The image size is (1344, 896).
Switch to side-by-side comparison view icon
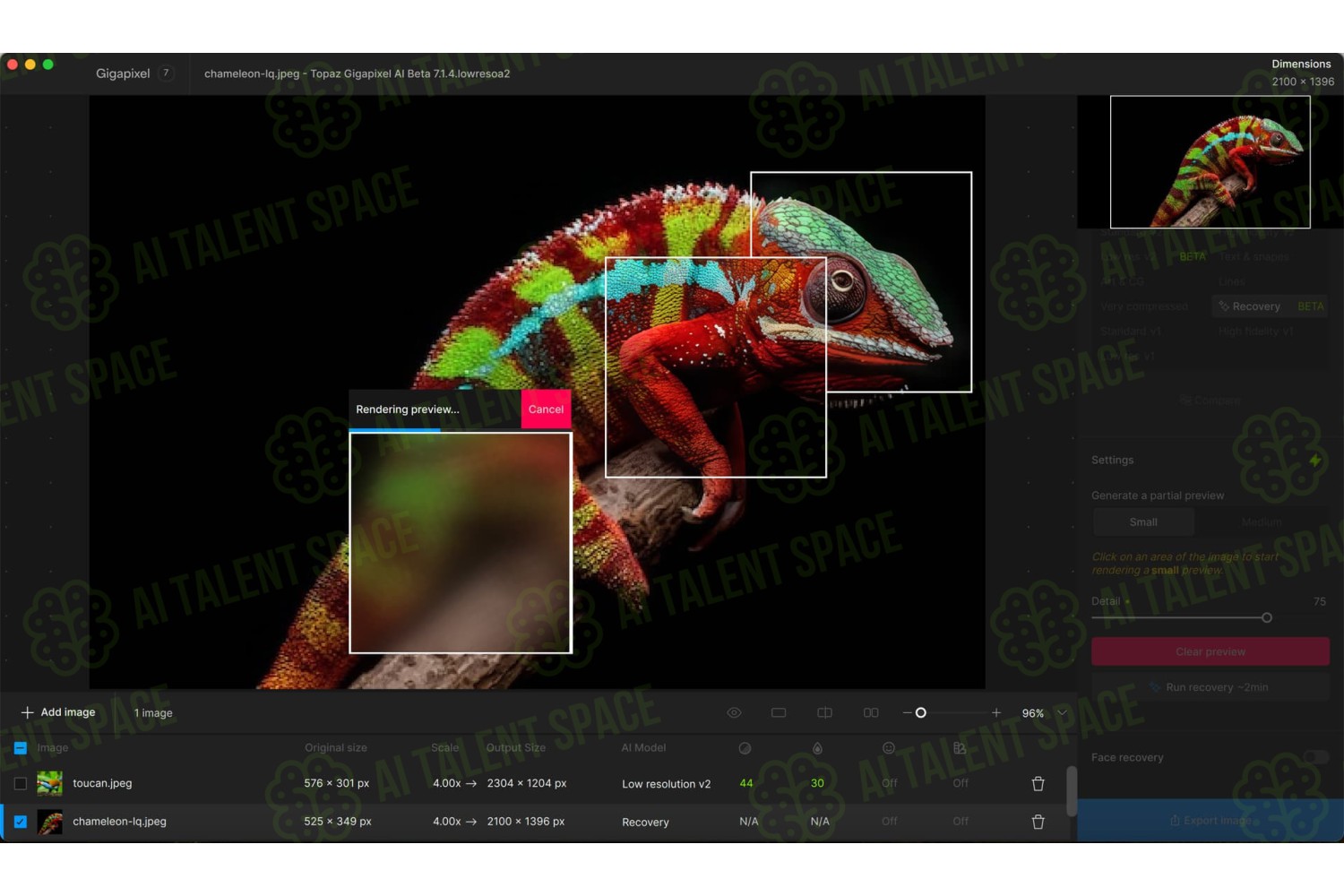[x=871, y=712]
